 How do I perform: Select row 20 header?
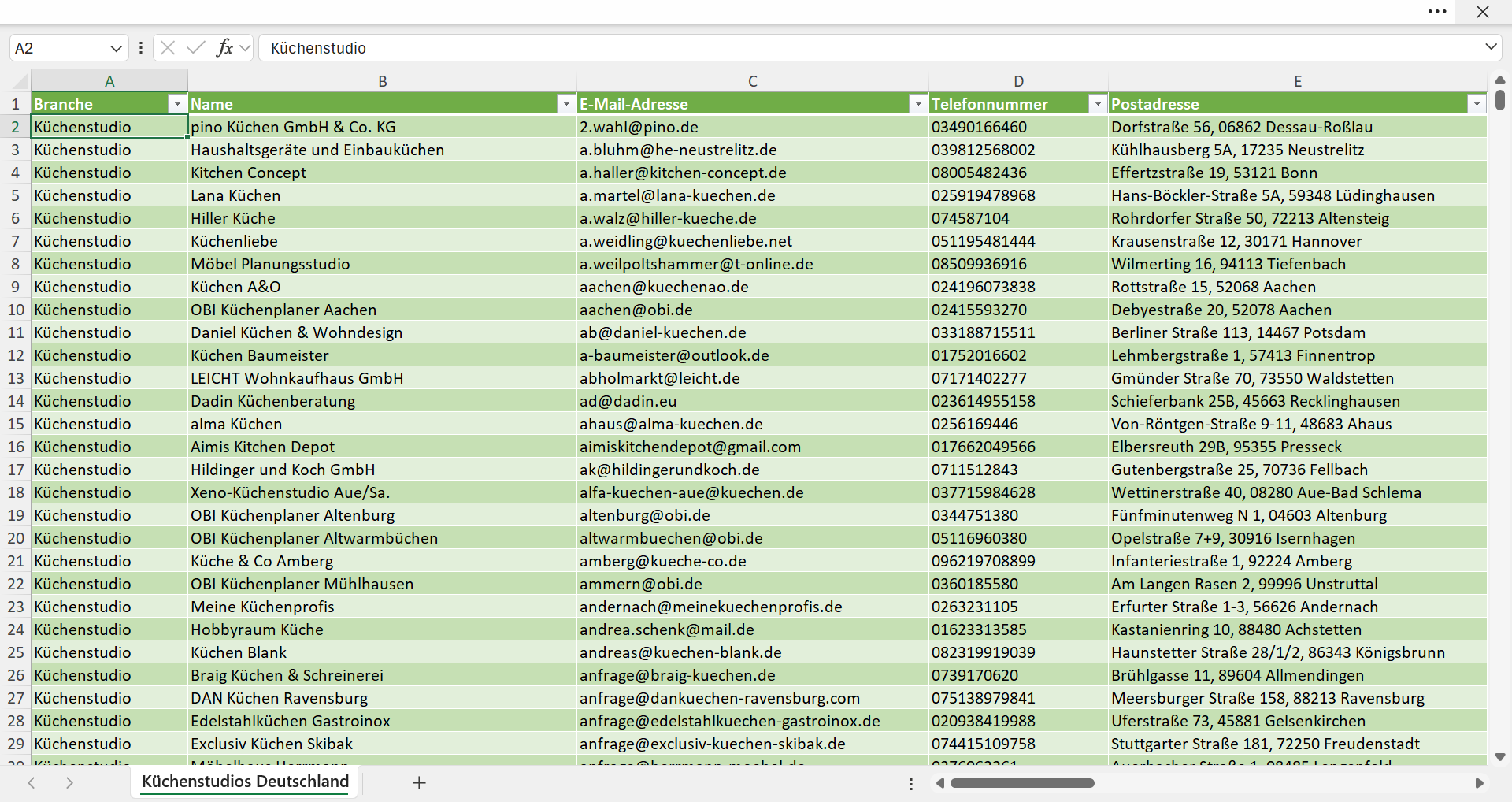click(16, 538)
